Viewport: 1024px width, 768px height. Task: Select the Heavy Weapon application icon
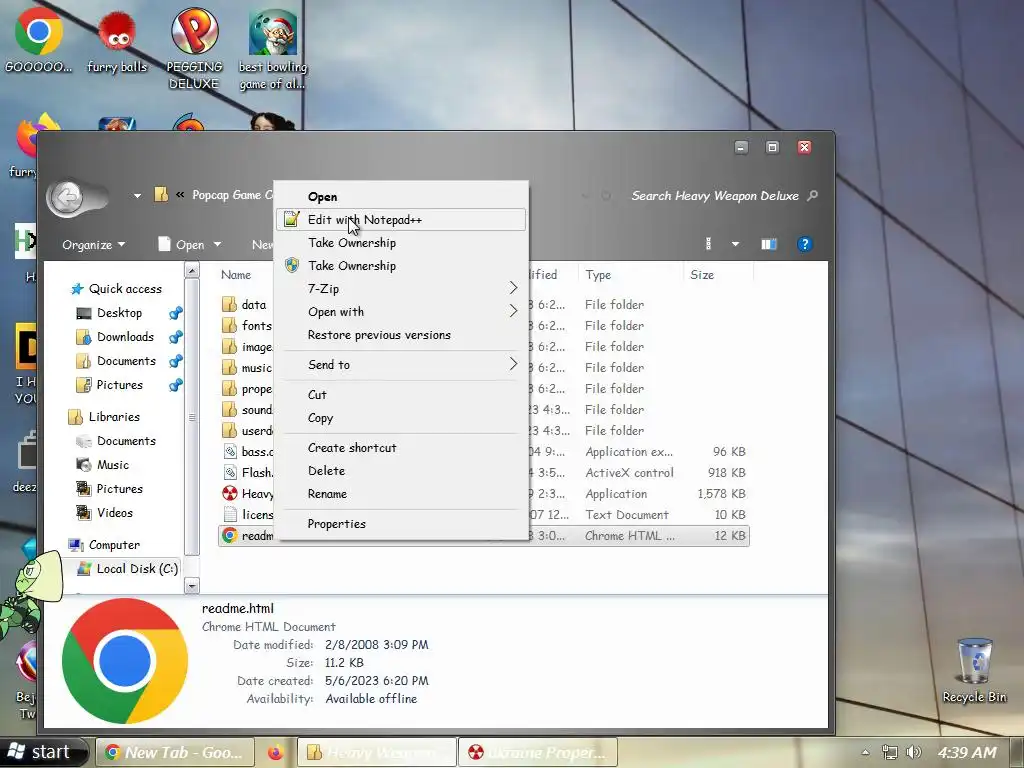tap(230, 493)
